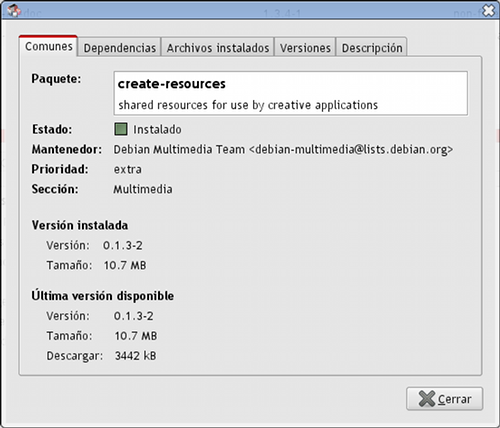Click the priority value 'extra'
The image size is (500, 428).
pyautogui.click(x=128, y=169)
